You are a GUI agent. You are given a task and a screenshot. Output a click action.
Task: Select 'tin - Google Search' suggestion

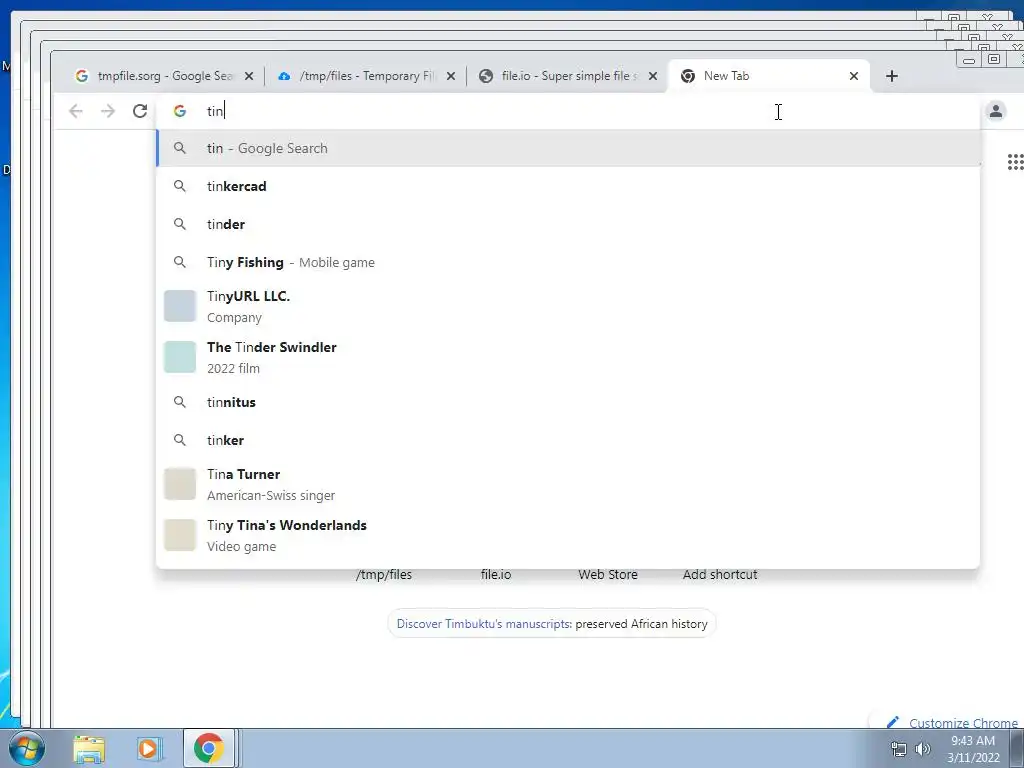click(568, 148)
